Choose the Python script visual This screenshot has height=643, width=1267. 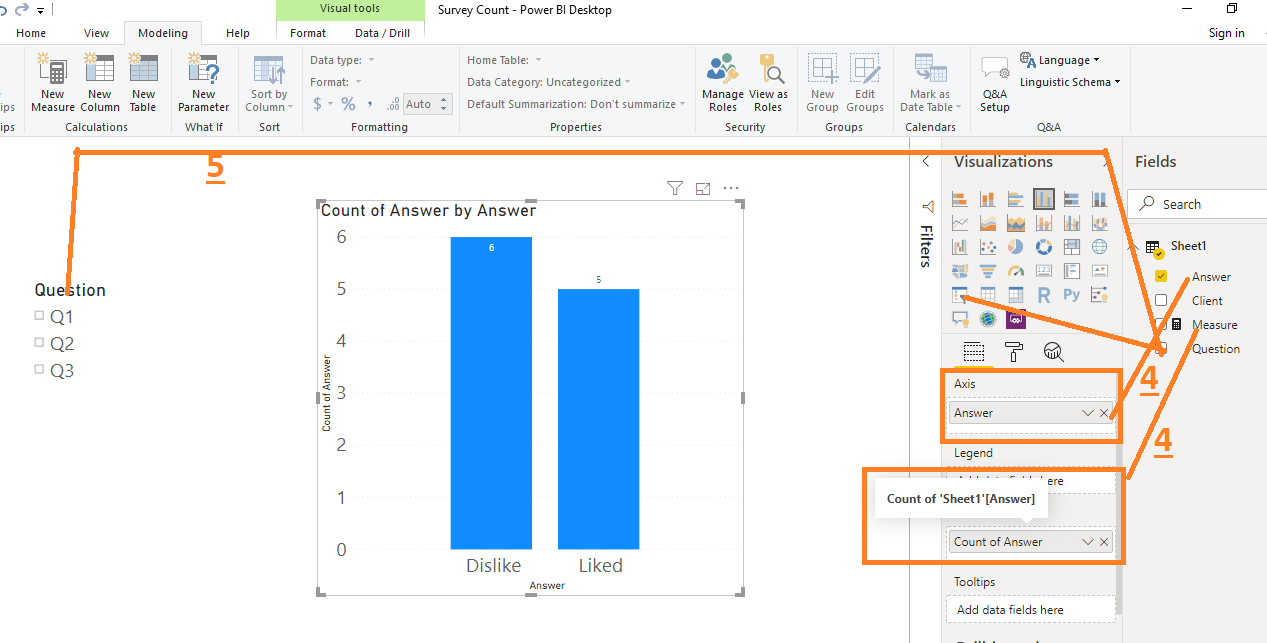1072,295
